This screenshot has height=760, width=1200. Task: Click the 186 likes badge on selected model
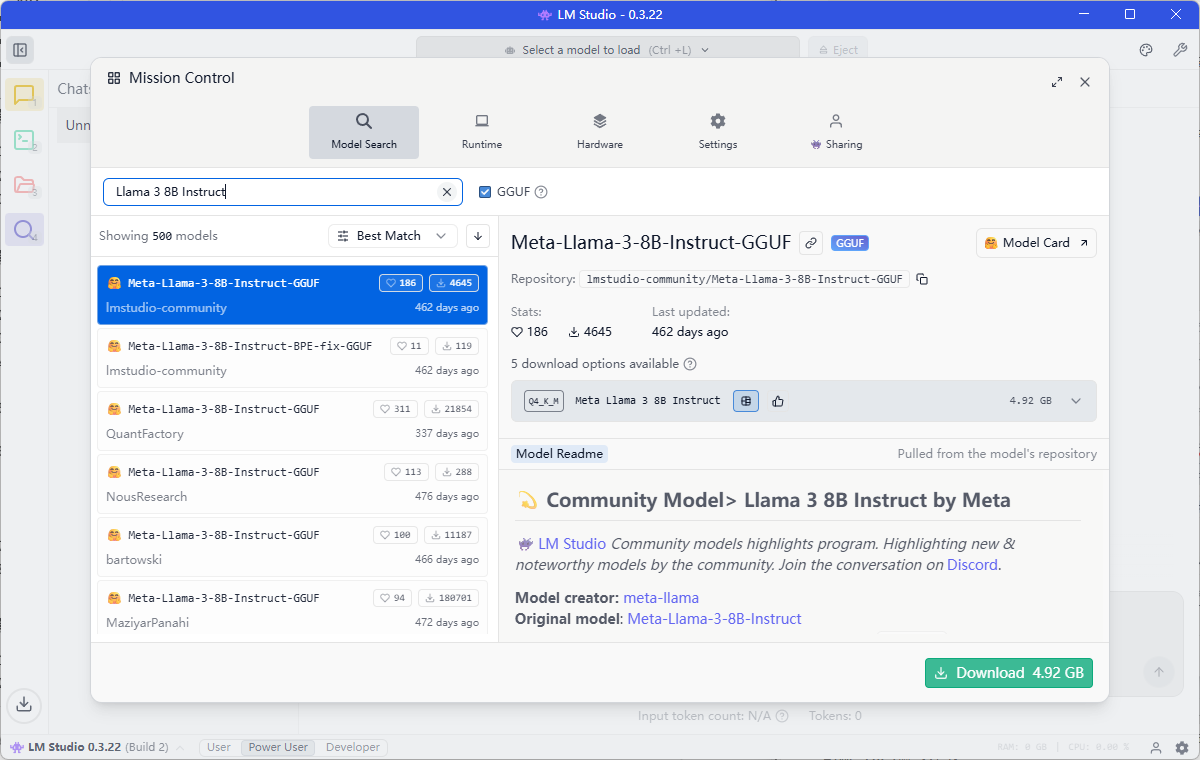pos(401,283)
